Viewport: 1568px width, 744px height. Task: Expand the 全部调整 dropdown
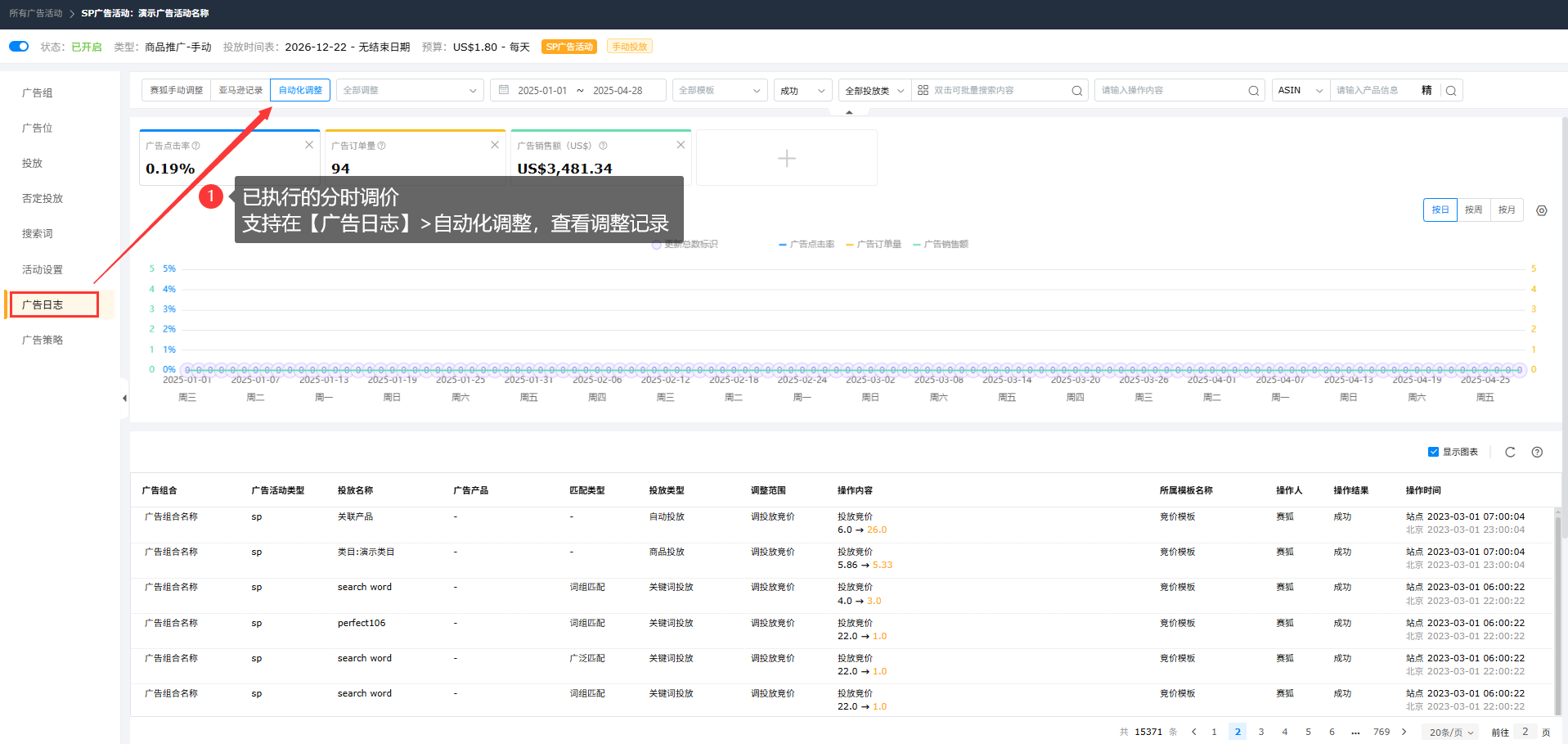409,91
